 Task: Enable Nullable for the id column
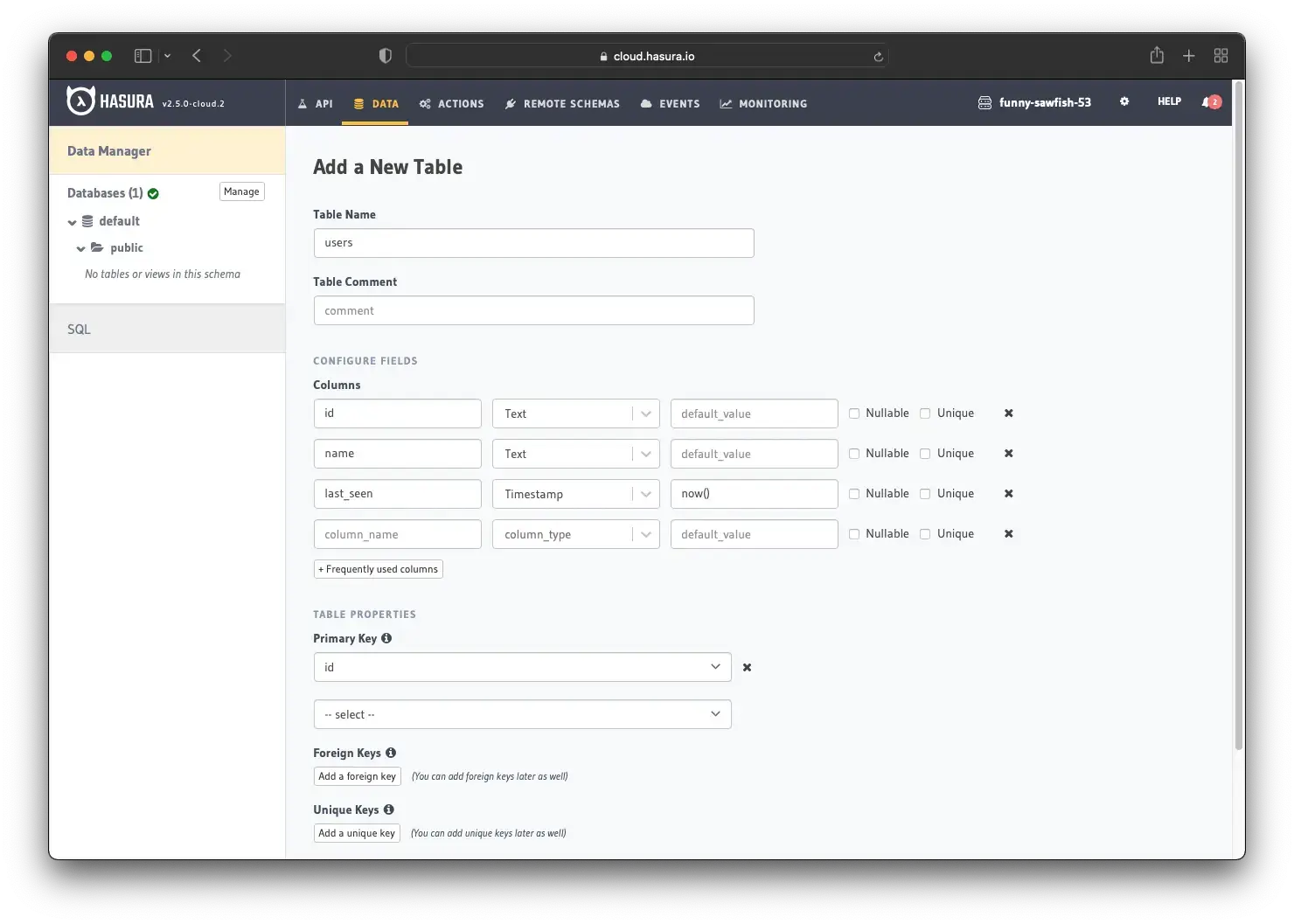(854, 413)
